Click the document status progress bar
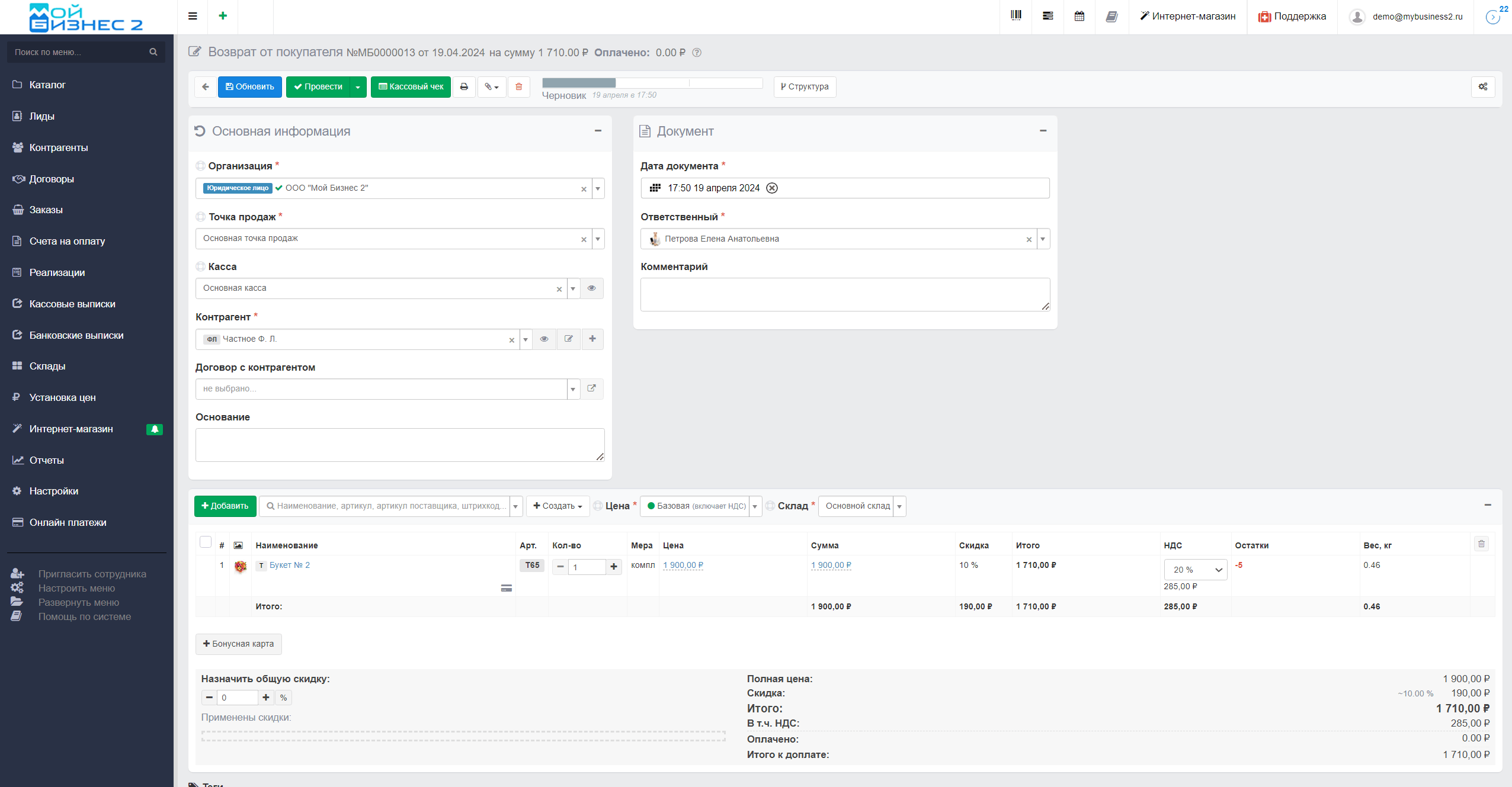1512x787 pixels. (652, 83)
